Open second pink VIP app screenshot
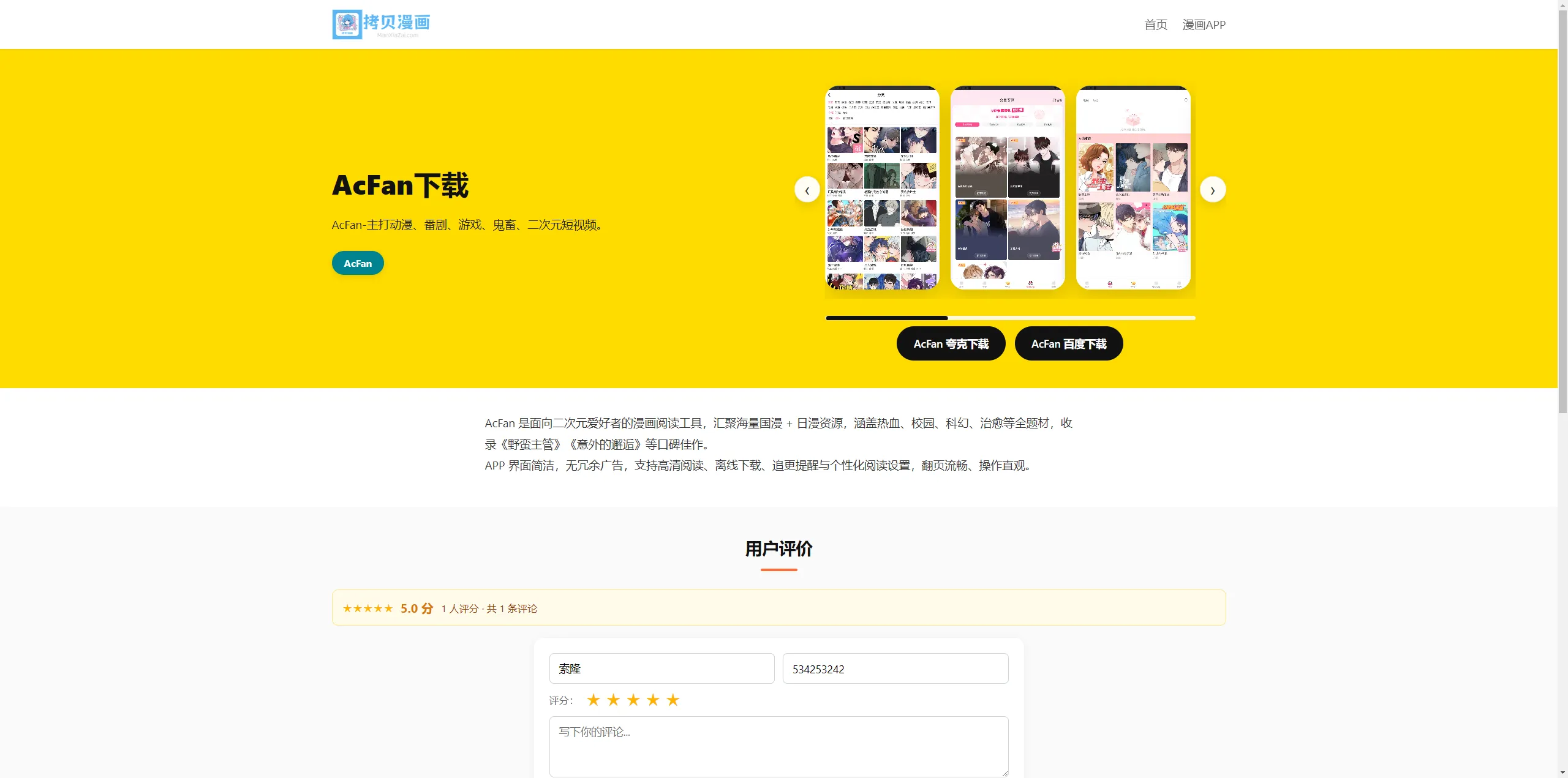 point(1008,187)
